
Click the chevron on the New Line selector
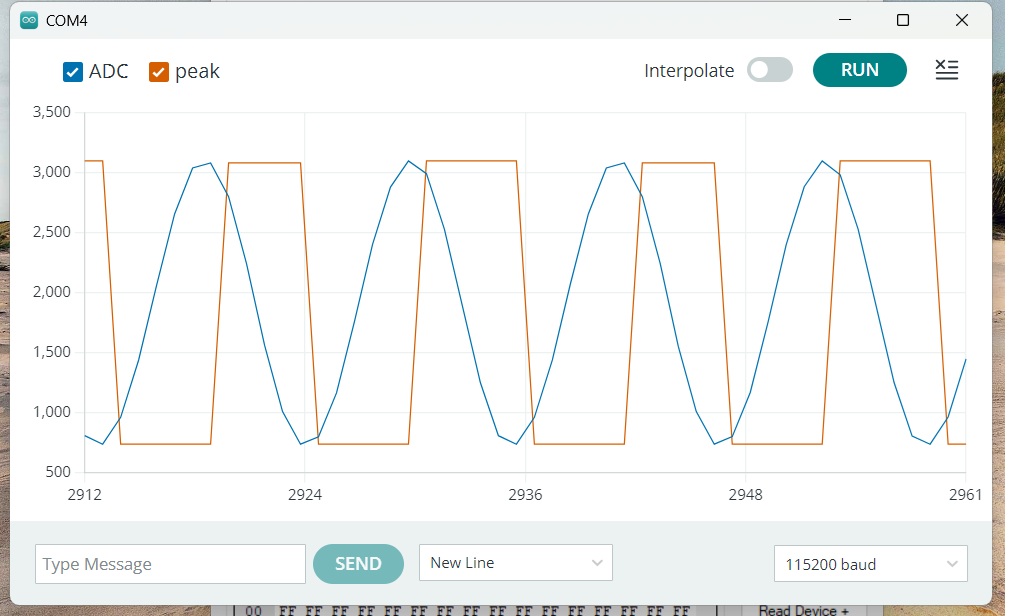point(596,562)
